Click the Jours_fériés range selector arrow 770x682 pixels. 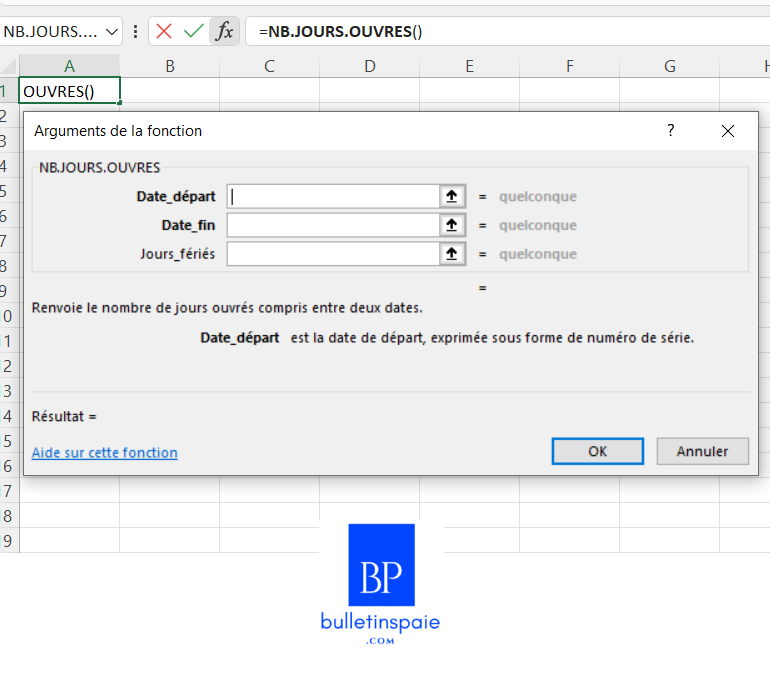point(452,254)
